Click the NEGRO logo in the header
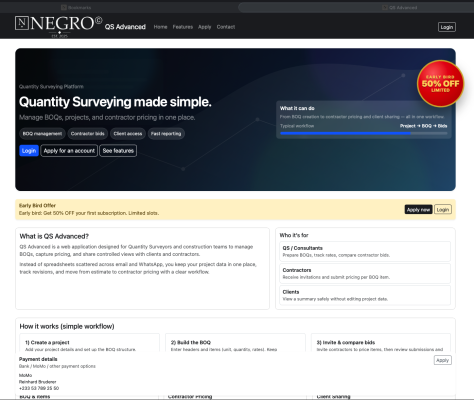Screen dimensions: 474x400 (x=59, y=26)
